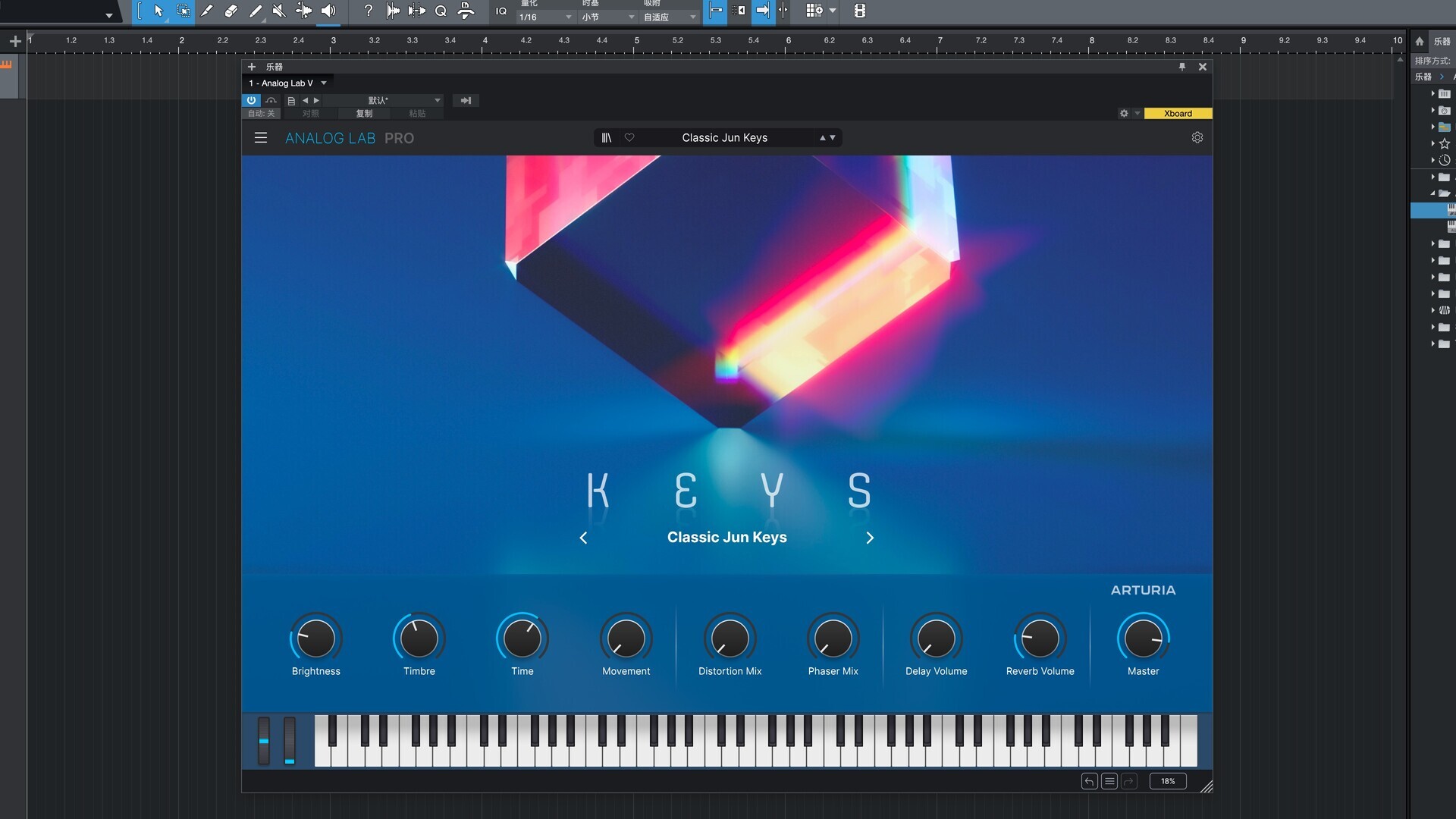Toggle the ripple edit button
The height and width of the screenshot is (819, 1456).
pyautogui.click(x=739, y=11)
